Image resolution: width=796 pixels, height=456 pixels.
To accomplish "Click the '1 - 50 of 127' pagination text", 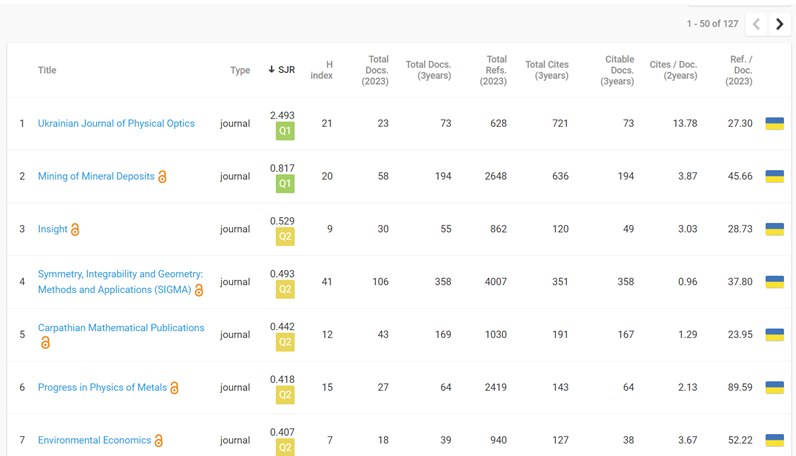I will (712, 24).
